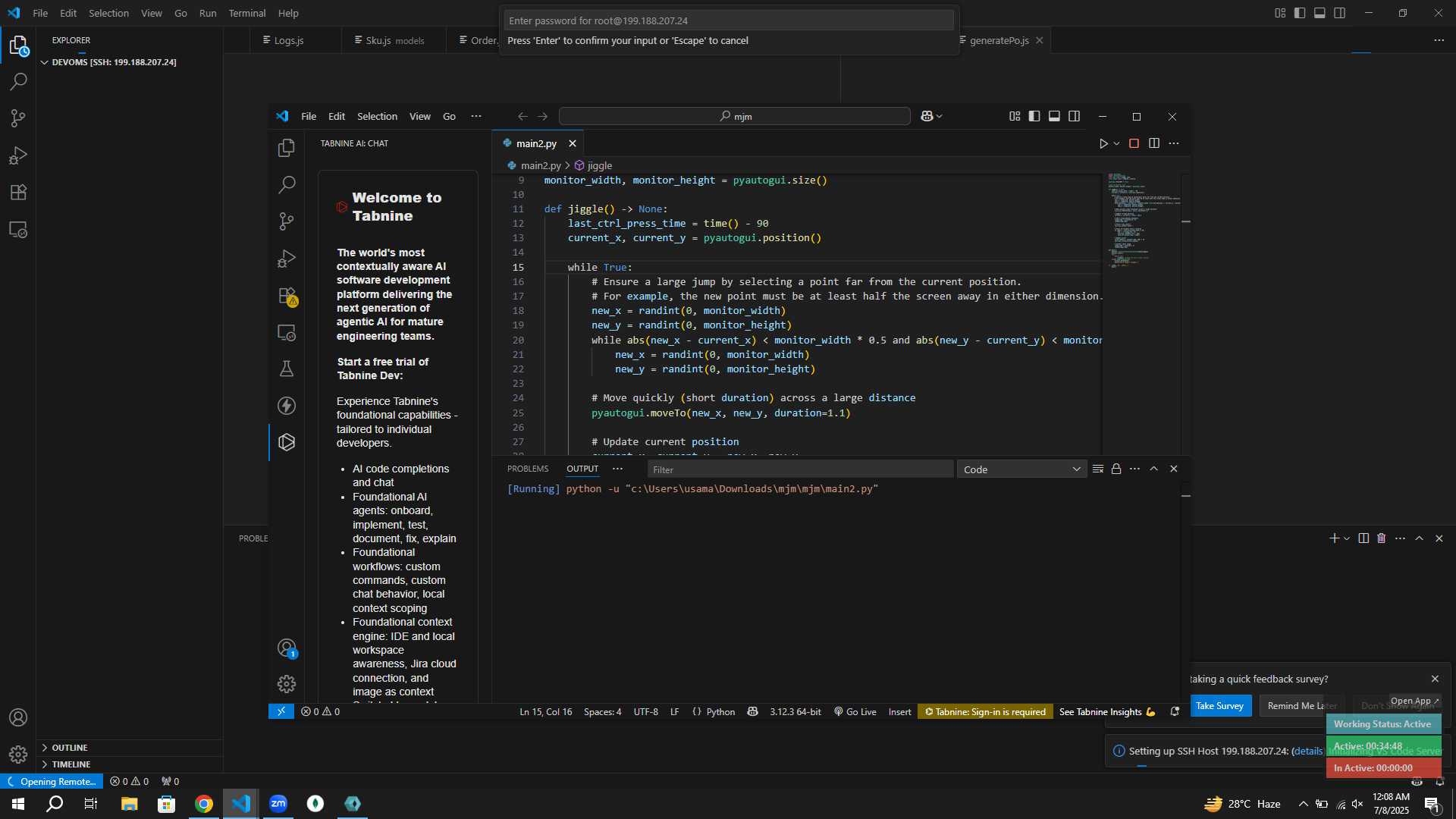Select the OUTPUT tab in mjm panel
The width and height of the screenshot is (1456, 819).
(582, 469)
